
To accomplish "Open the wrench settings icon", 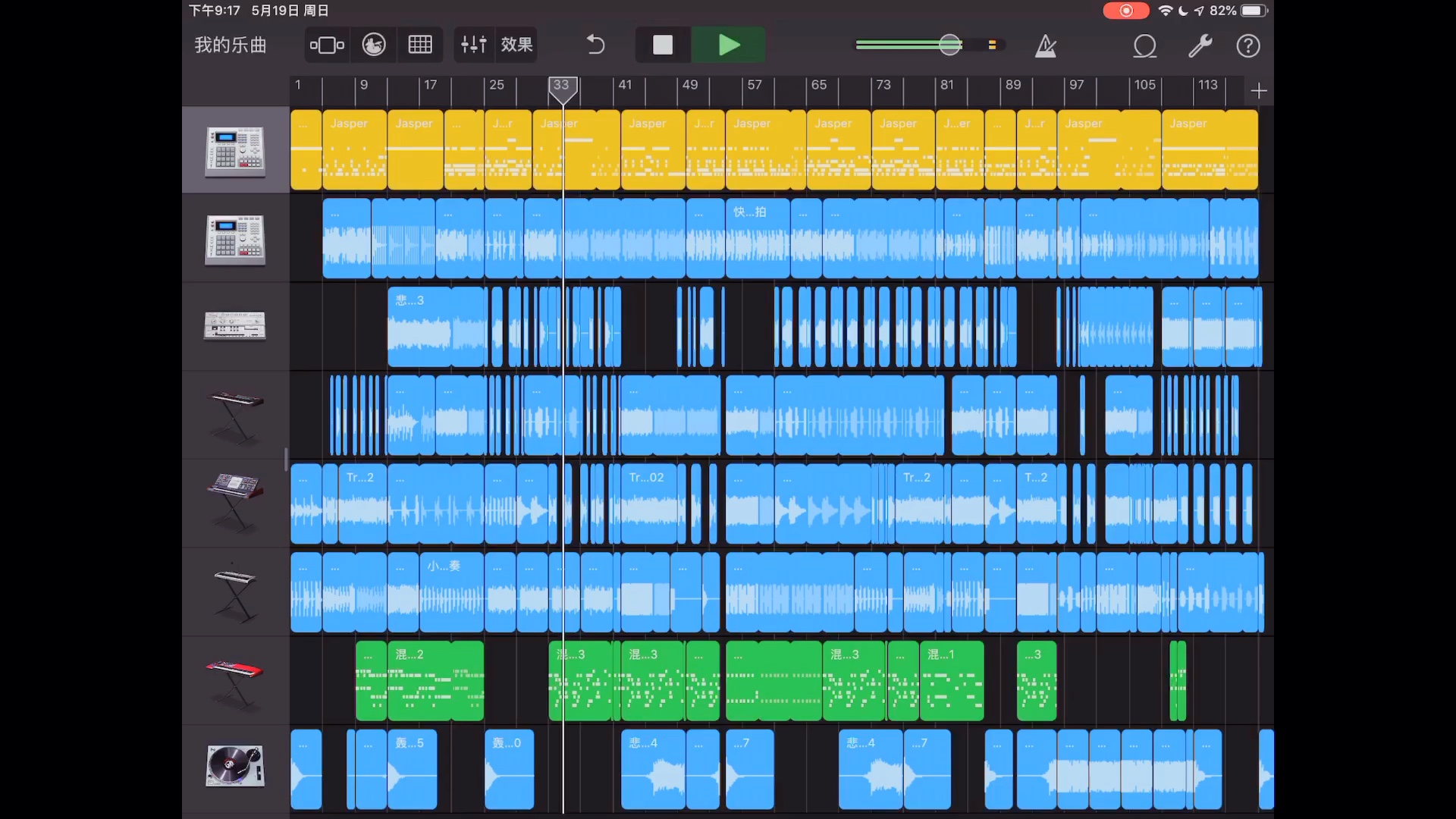I will (x=1200, y=45).
